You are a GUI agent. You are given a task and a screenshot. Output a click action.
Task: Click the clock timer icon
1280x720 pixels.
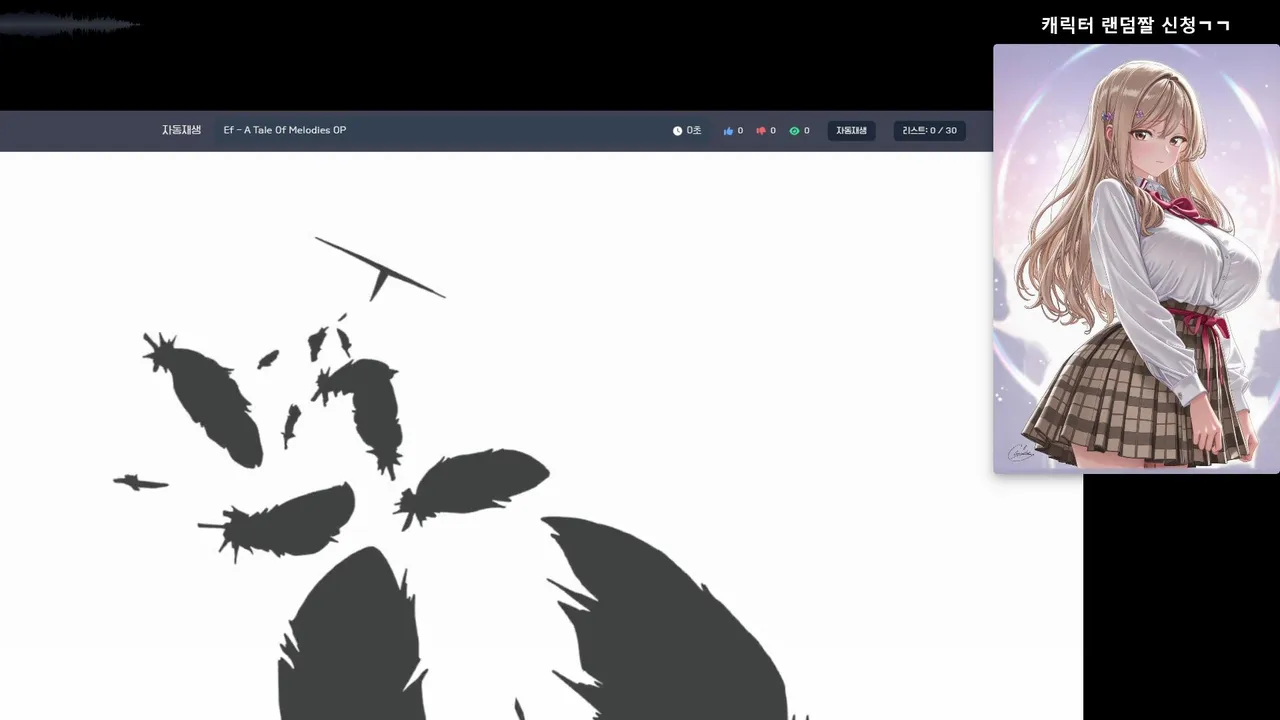pos(677,131)
